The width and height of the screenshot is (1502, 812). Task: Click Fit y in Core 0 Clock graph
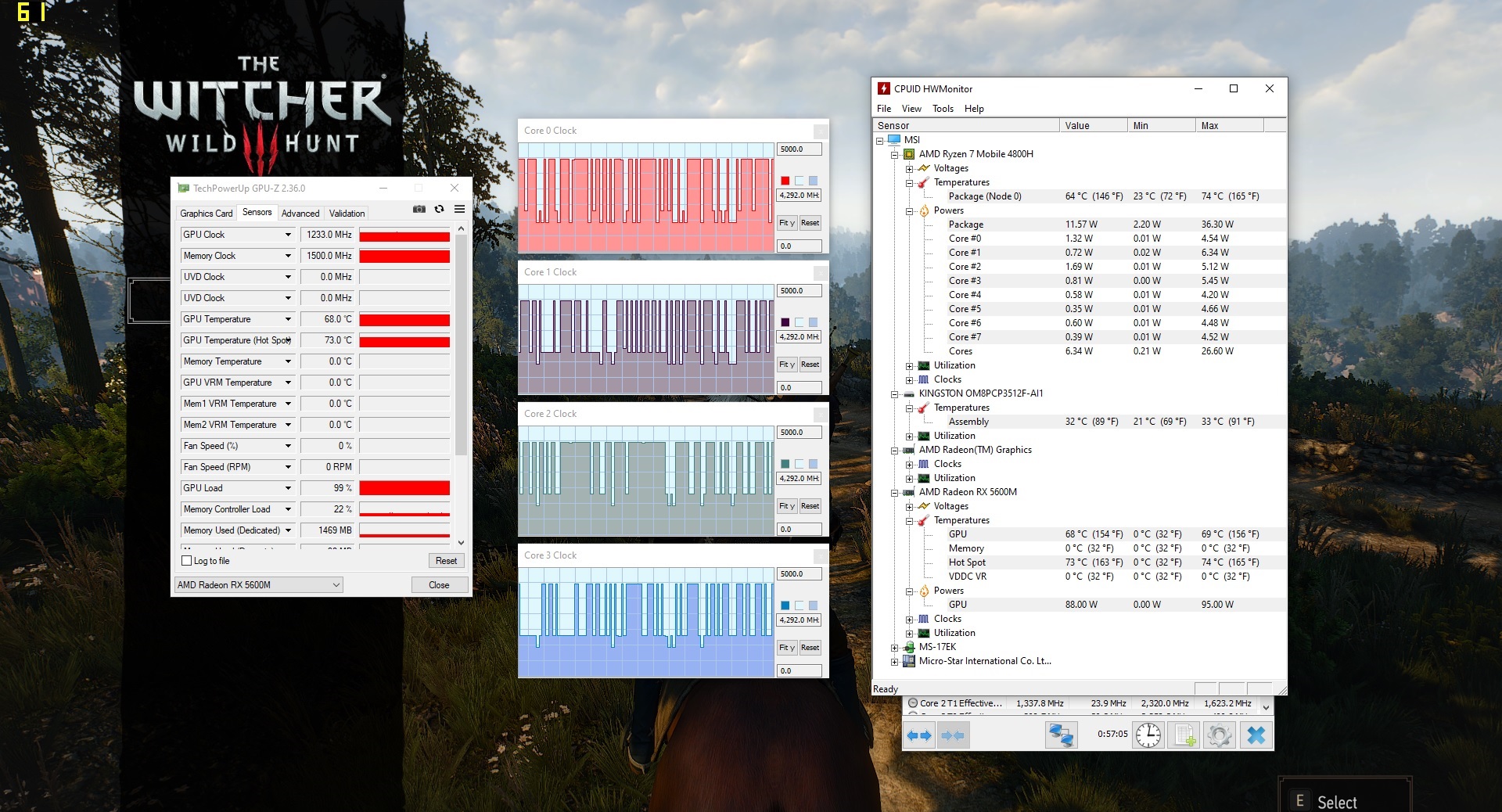787,223
